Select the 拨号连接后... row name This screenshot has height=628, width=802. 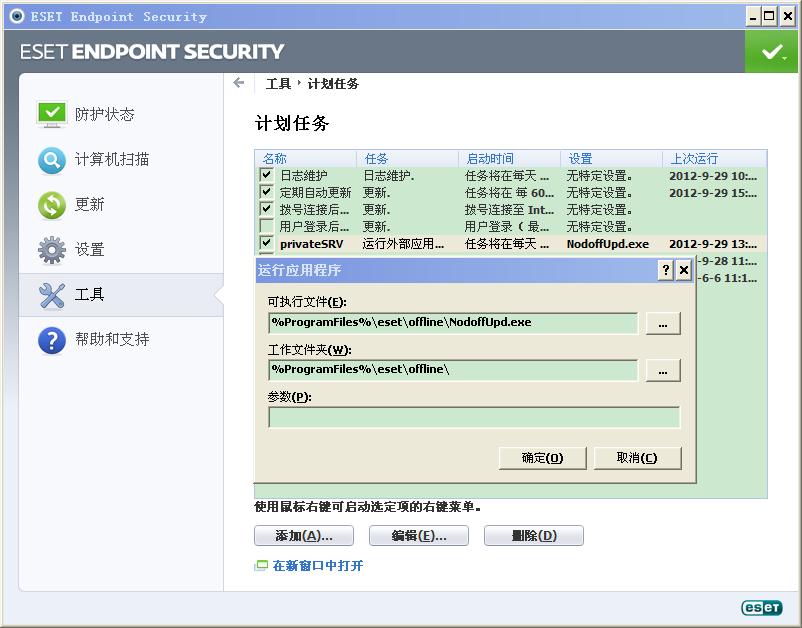315,210
